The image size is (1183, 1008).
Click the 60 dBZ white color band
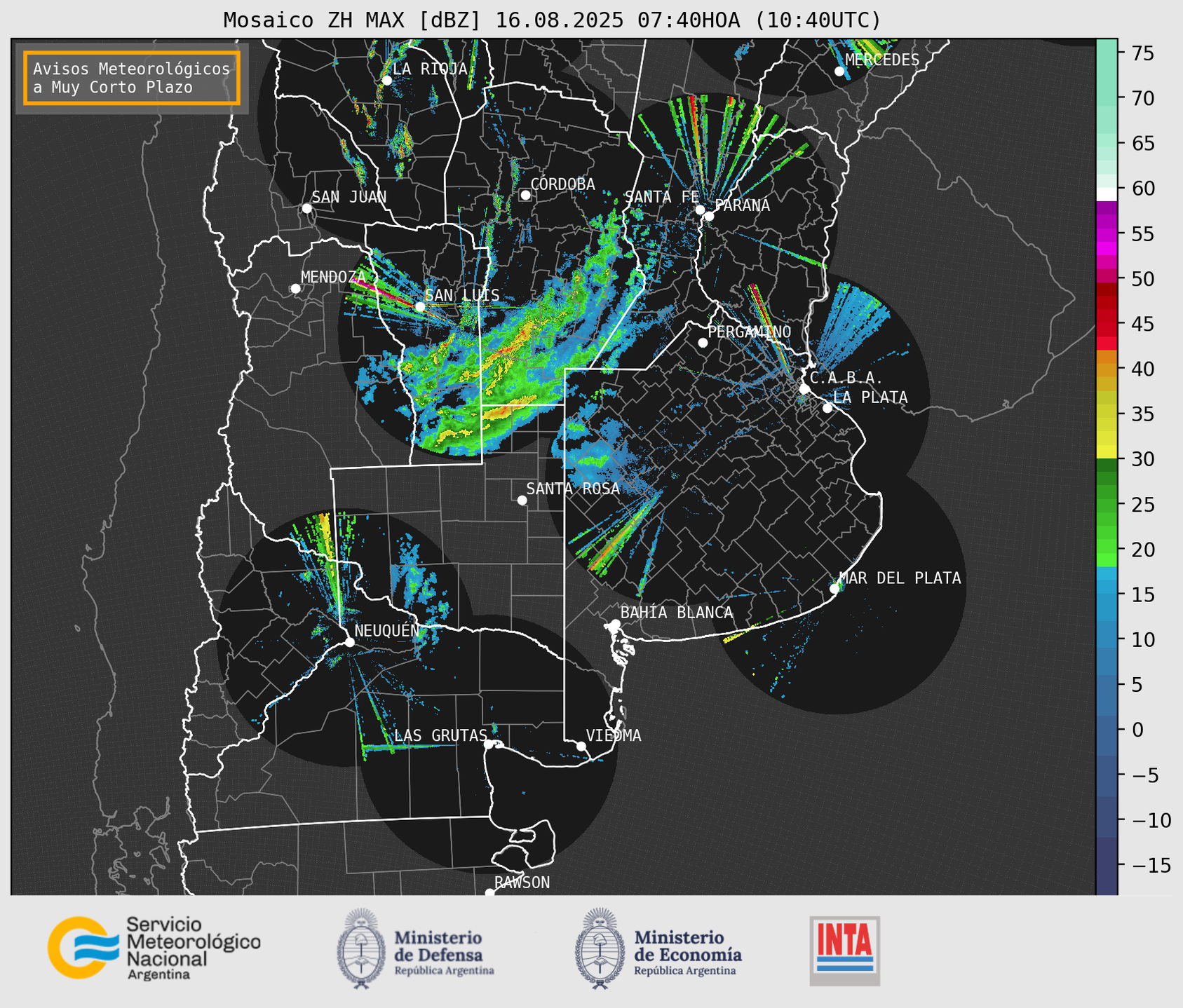(x=1107, y=193)
